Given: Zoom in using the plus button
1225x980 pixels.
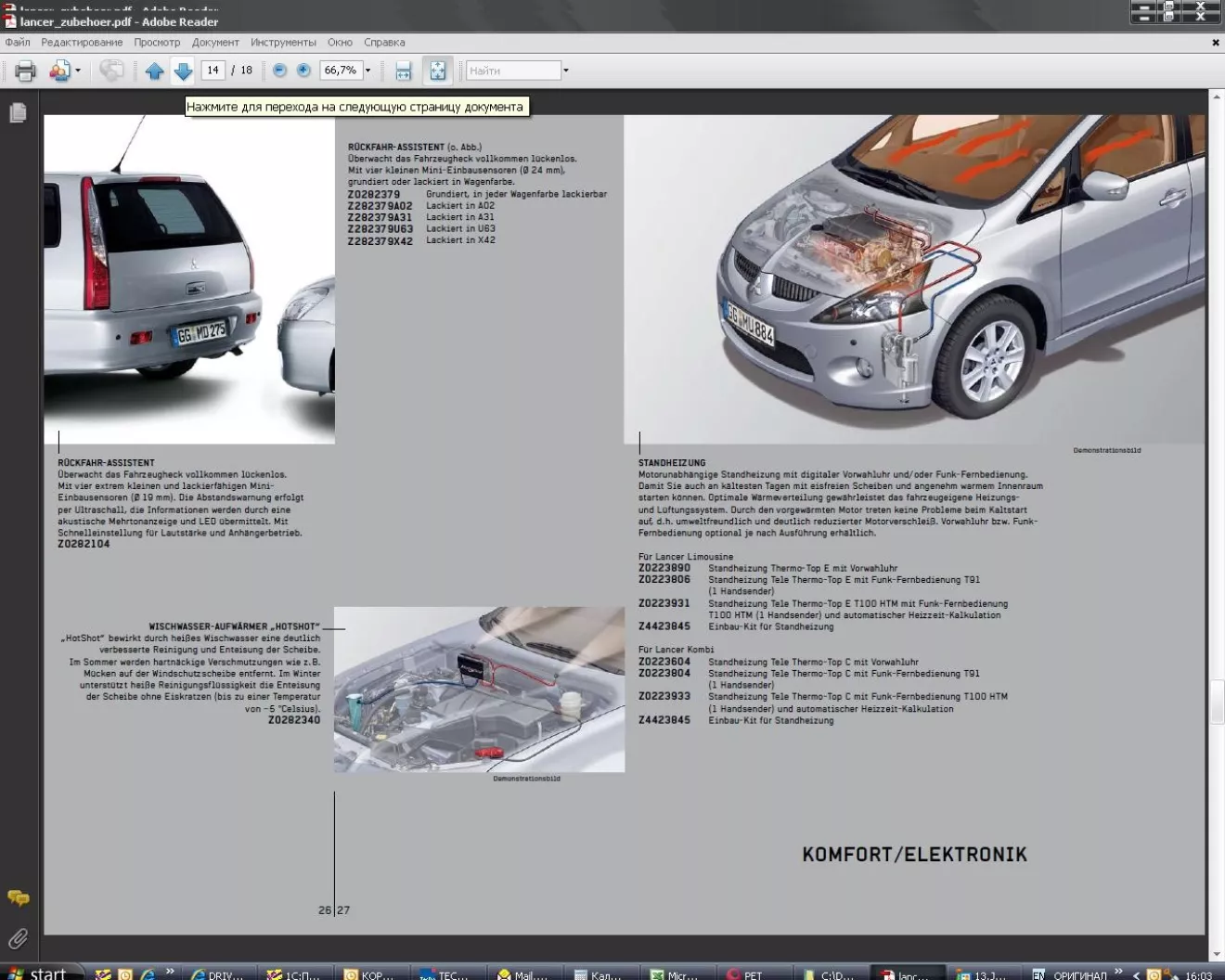Looking at the screenshot, I should 303,71.
